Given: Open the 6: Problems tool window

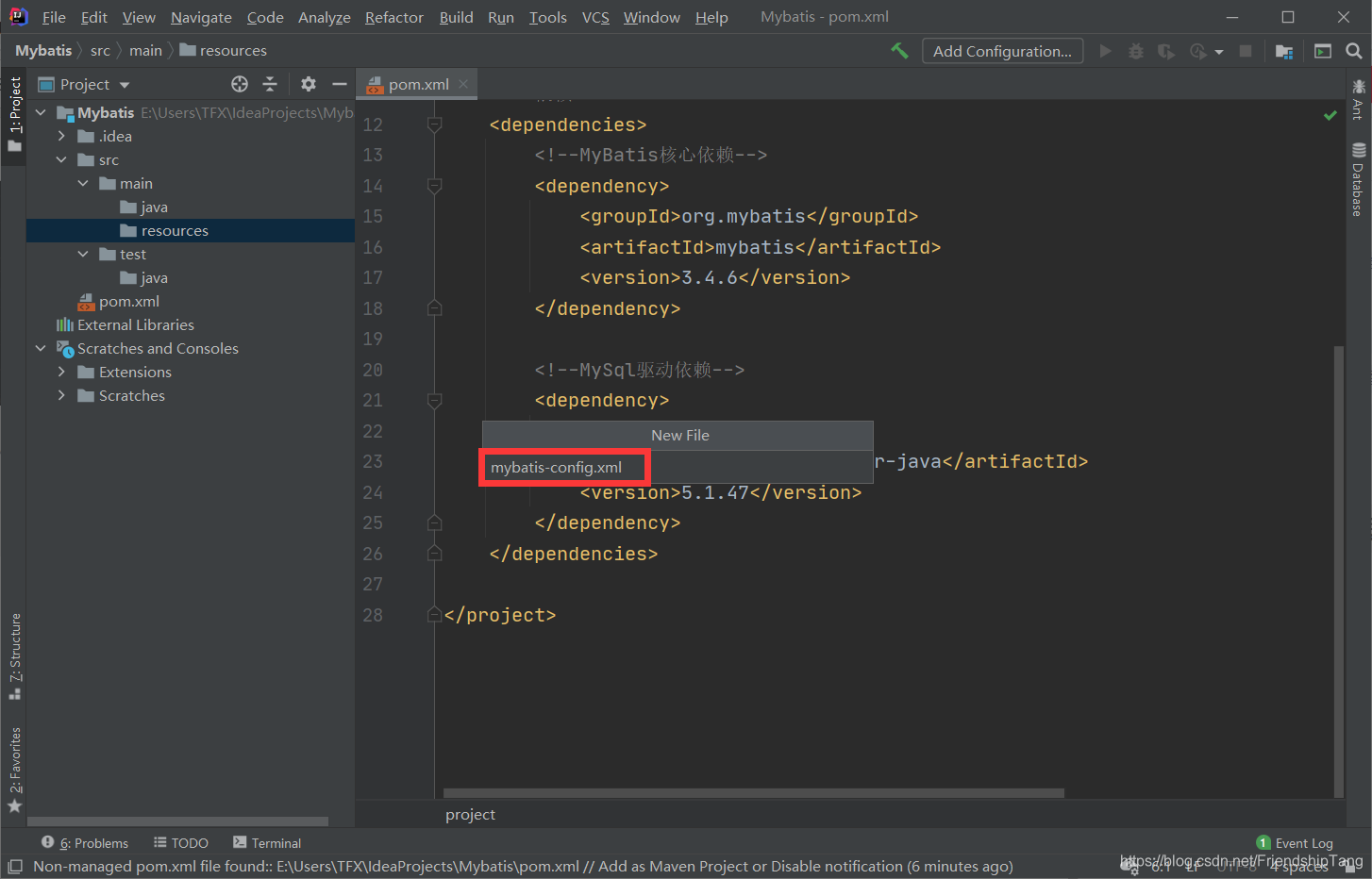Looking at the screenshot, I should [85, 843].
